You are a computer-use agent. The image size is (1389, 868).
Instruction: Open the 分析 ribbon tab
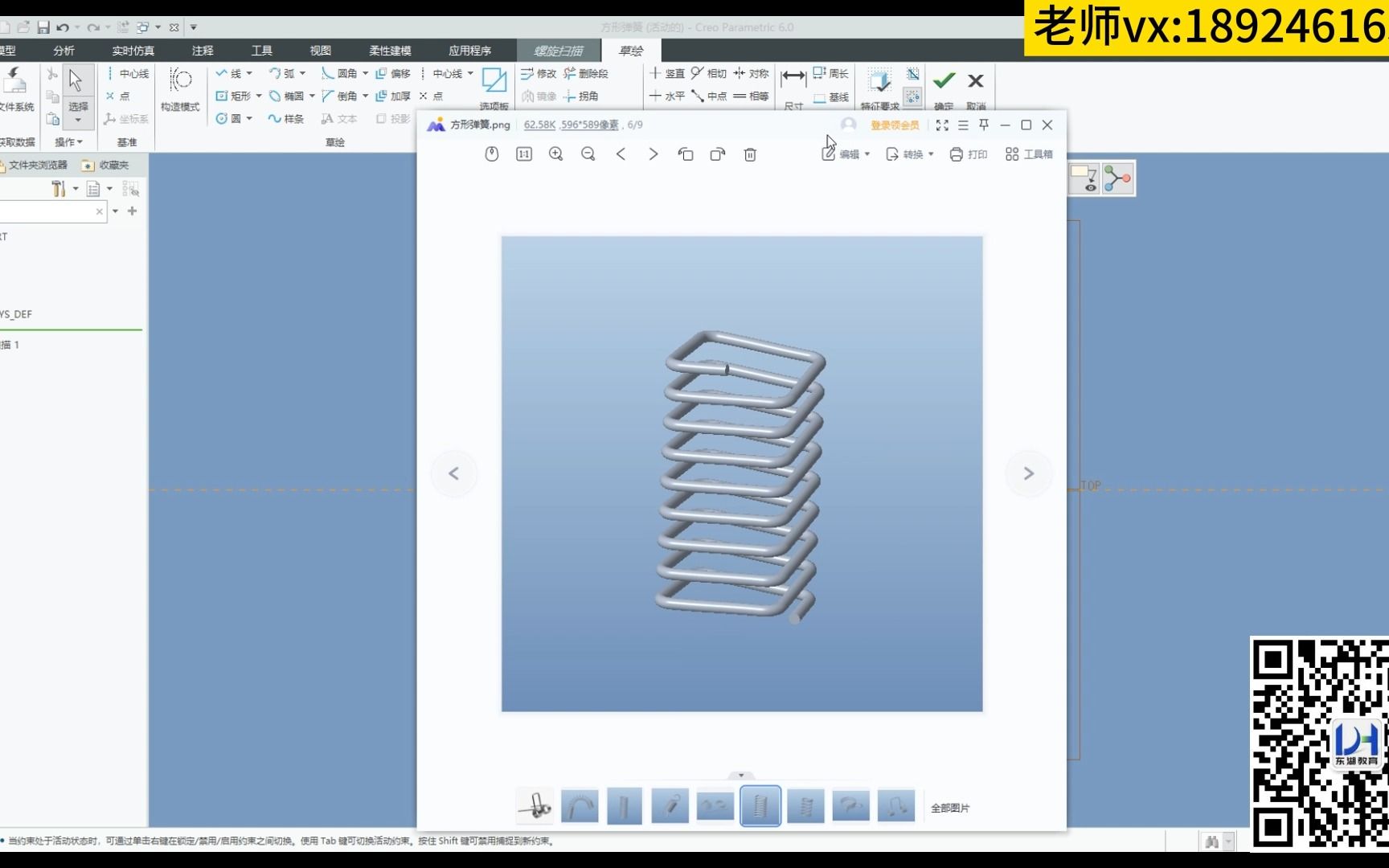pos(64,51)
